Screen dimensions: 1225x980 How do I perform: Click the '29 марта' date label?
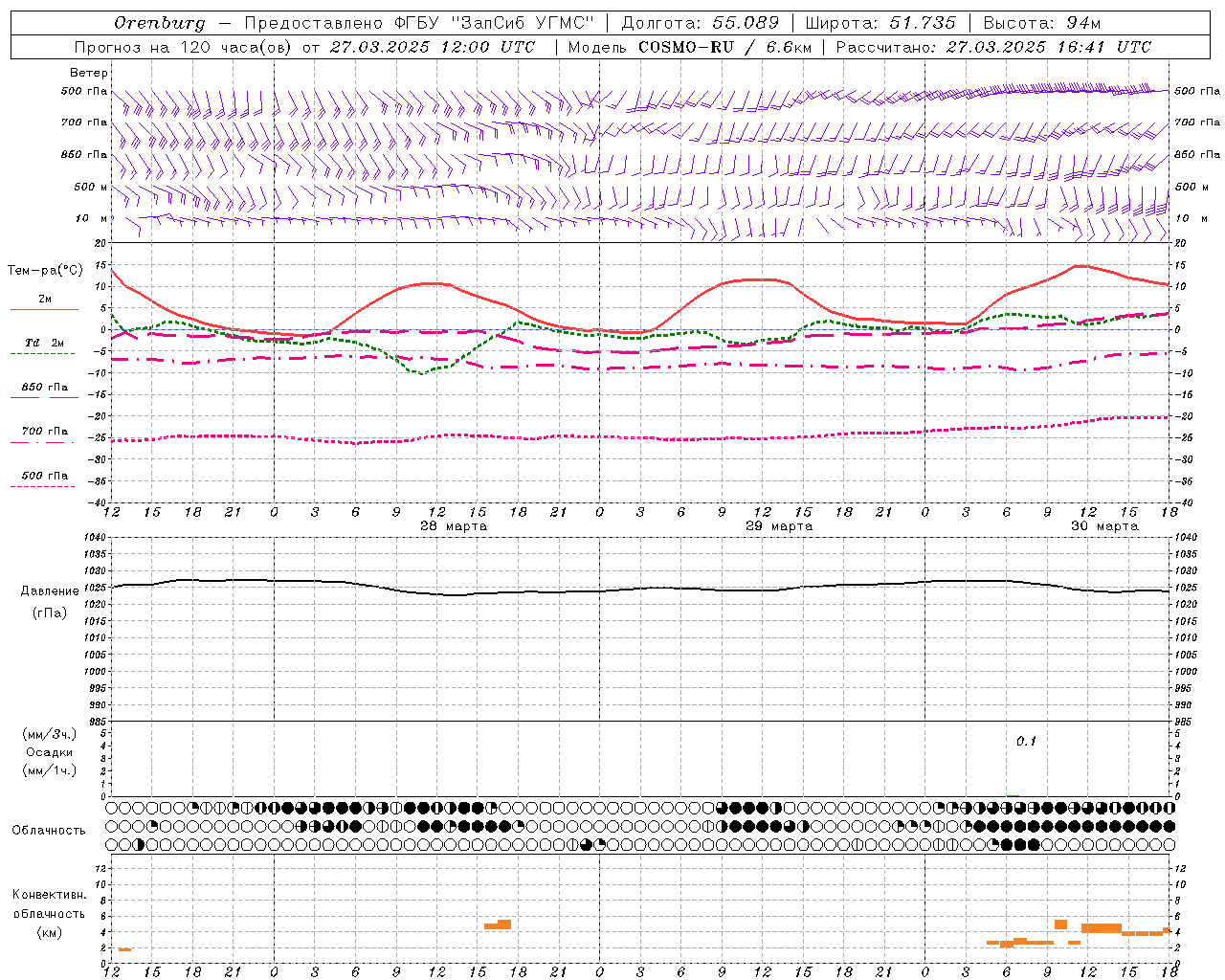(779, 526)
